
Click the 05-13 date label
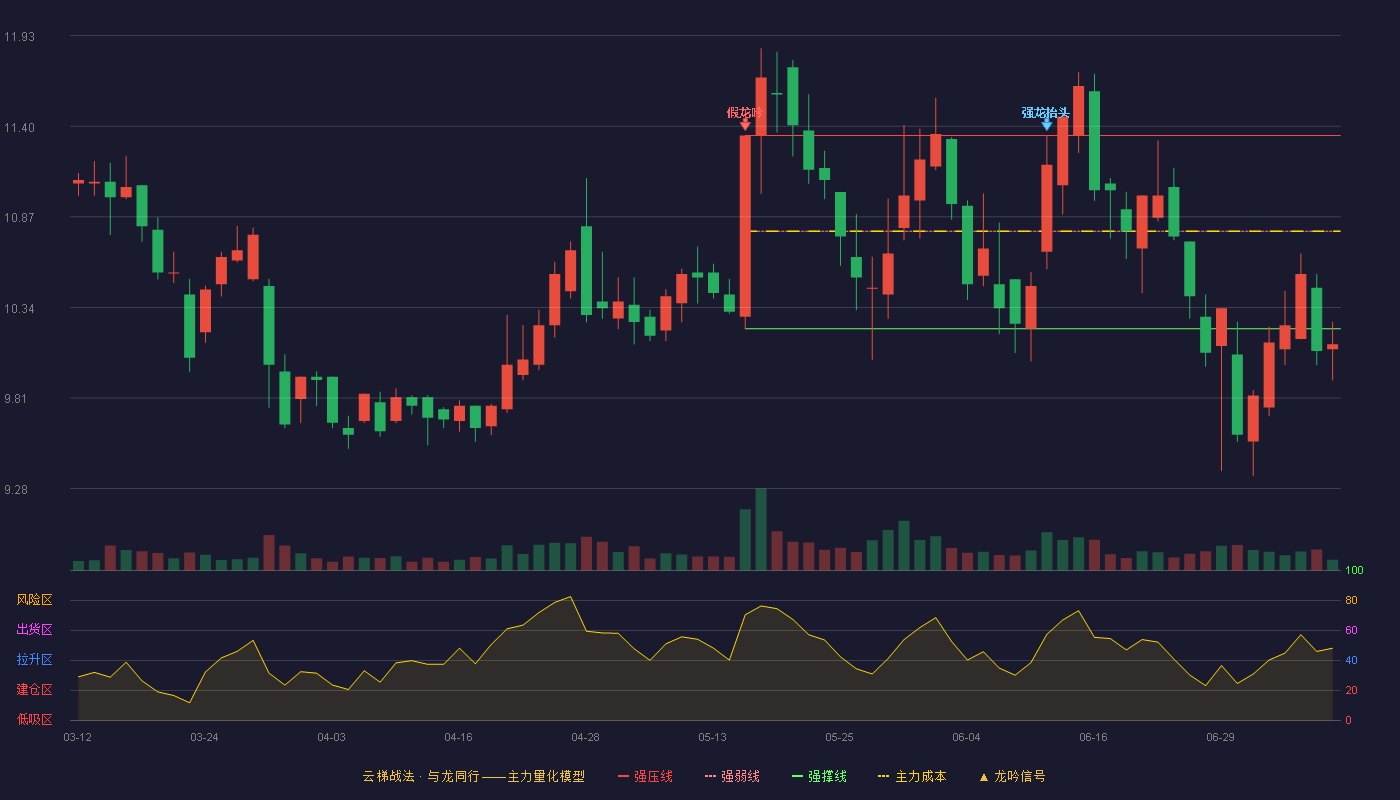click(x=712, y=737)
